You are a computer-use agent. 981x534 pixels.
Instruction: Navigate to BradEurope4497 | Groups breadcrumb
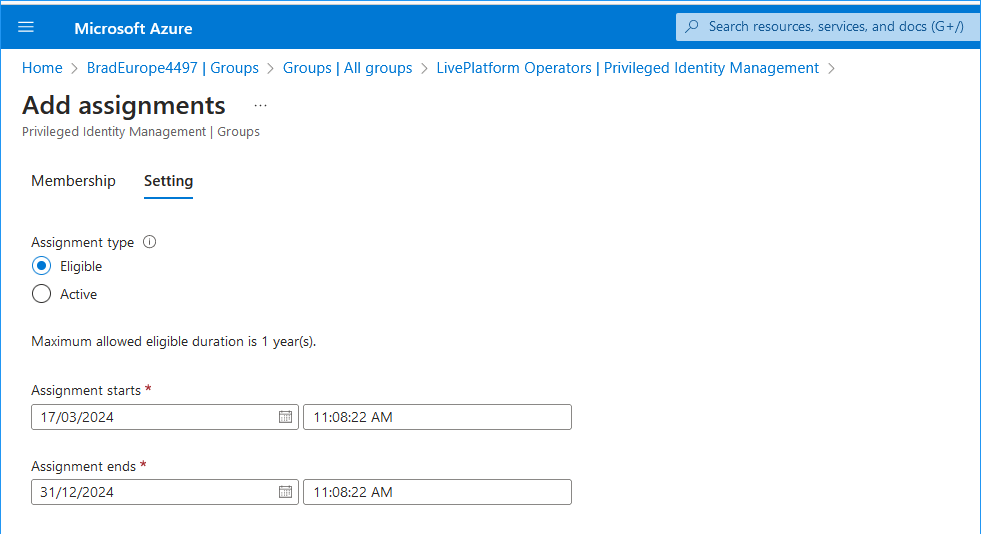[173, 68]
